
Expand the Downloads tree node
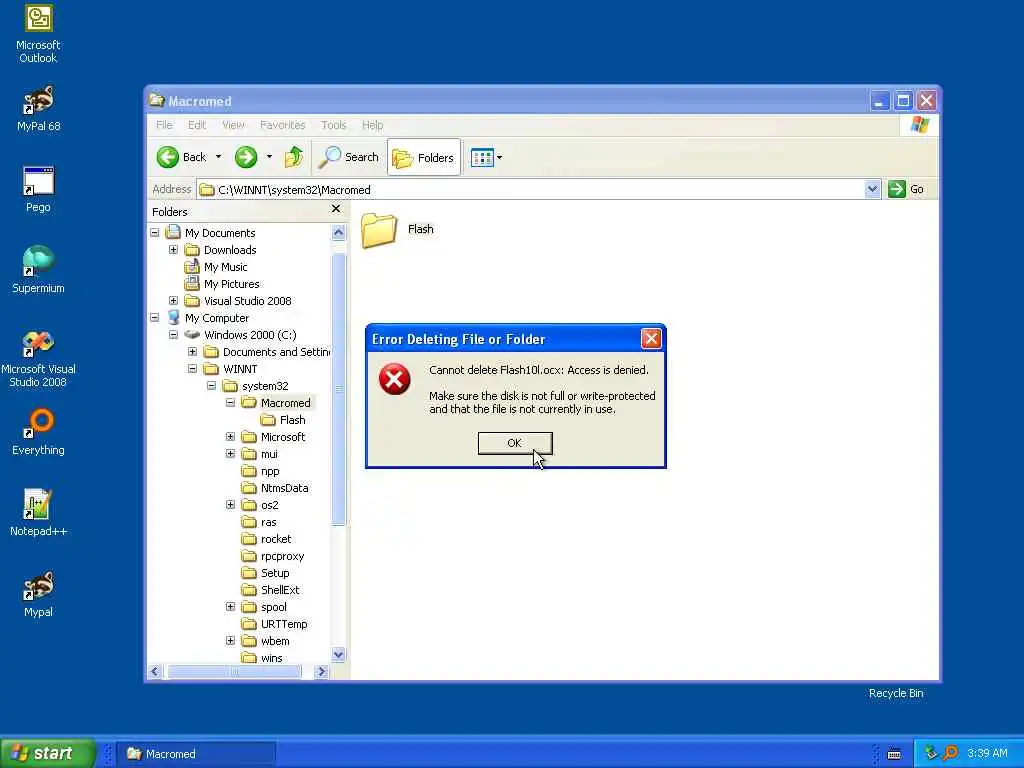(x=173, y=249)
